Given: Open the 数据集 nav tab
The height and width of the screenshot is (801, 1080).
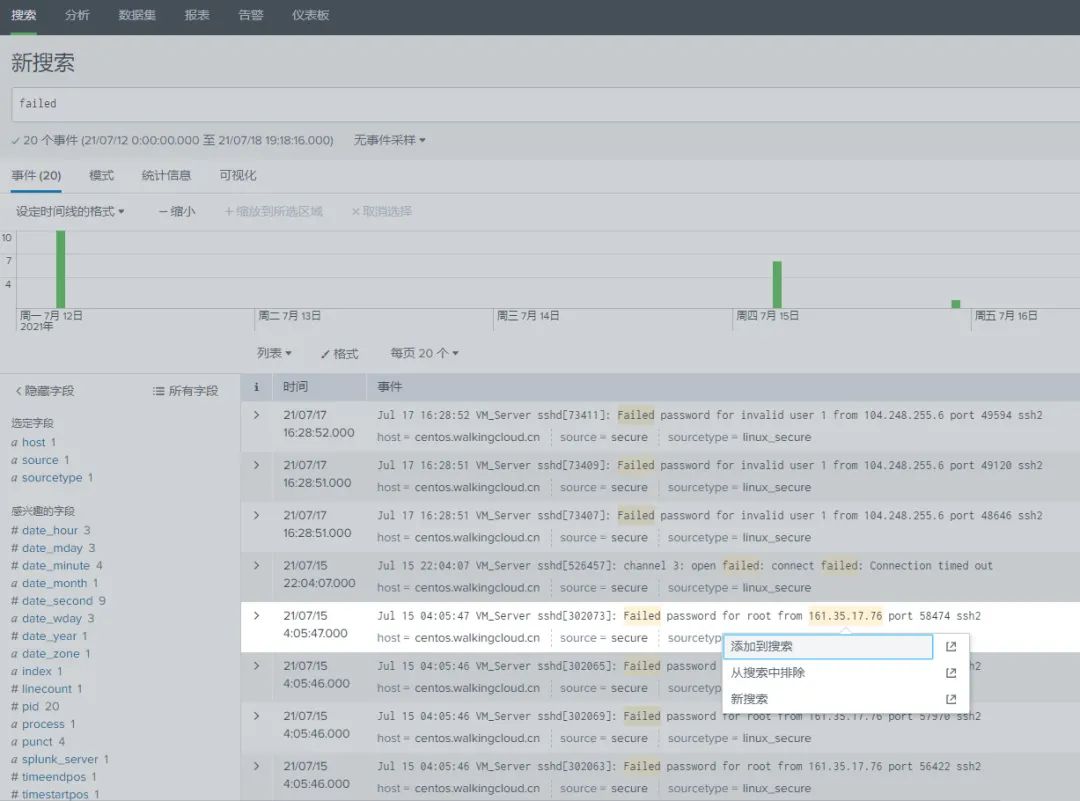Looking at the screenshot, I should 137,15.
